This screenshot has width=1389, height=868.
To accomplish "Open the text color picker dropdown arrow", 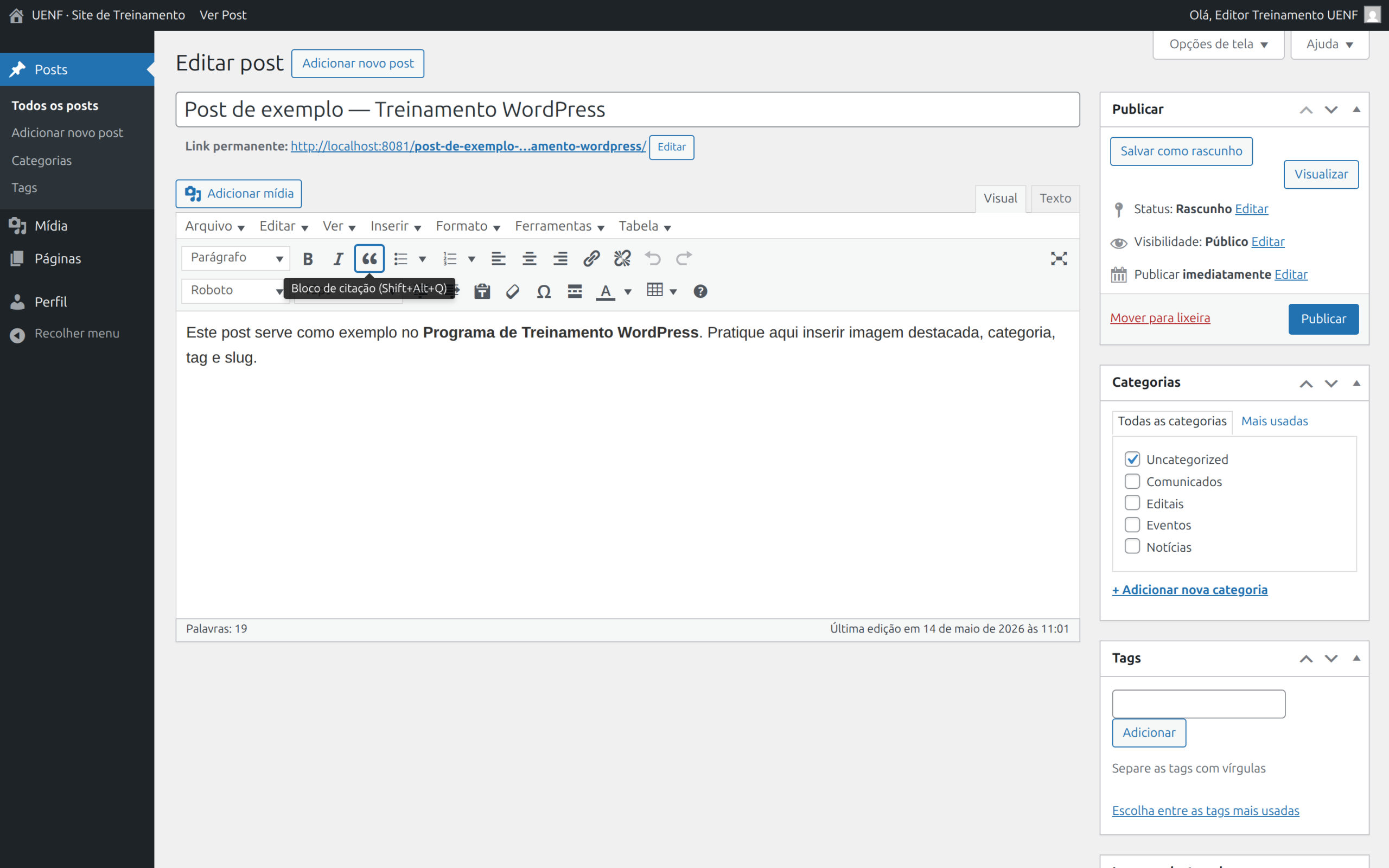I will click(628, 292).
